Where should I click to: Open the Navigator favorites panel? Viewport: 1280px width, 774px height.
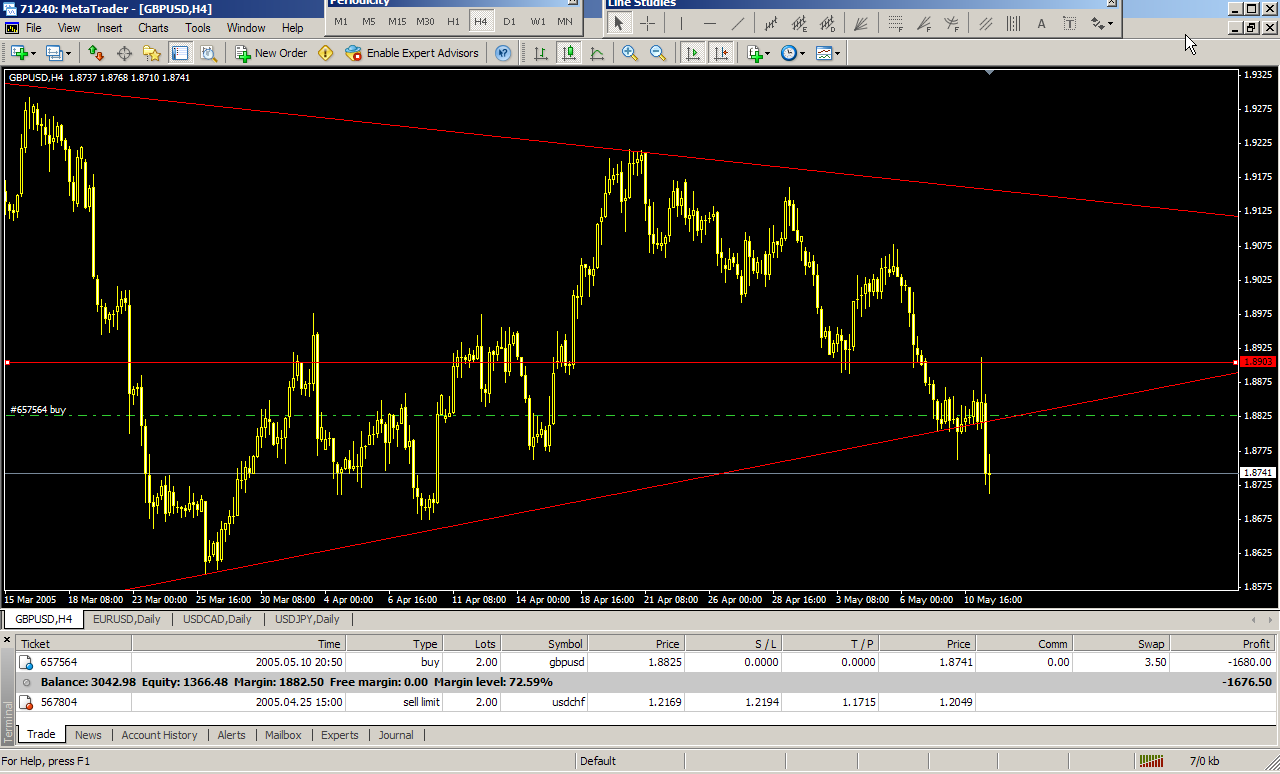[x=152, y=53]
